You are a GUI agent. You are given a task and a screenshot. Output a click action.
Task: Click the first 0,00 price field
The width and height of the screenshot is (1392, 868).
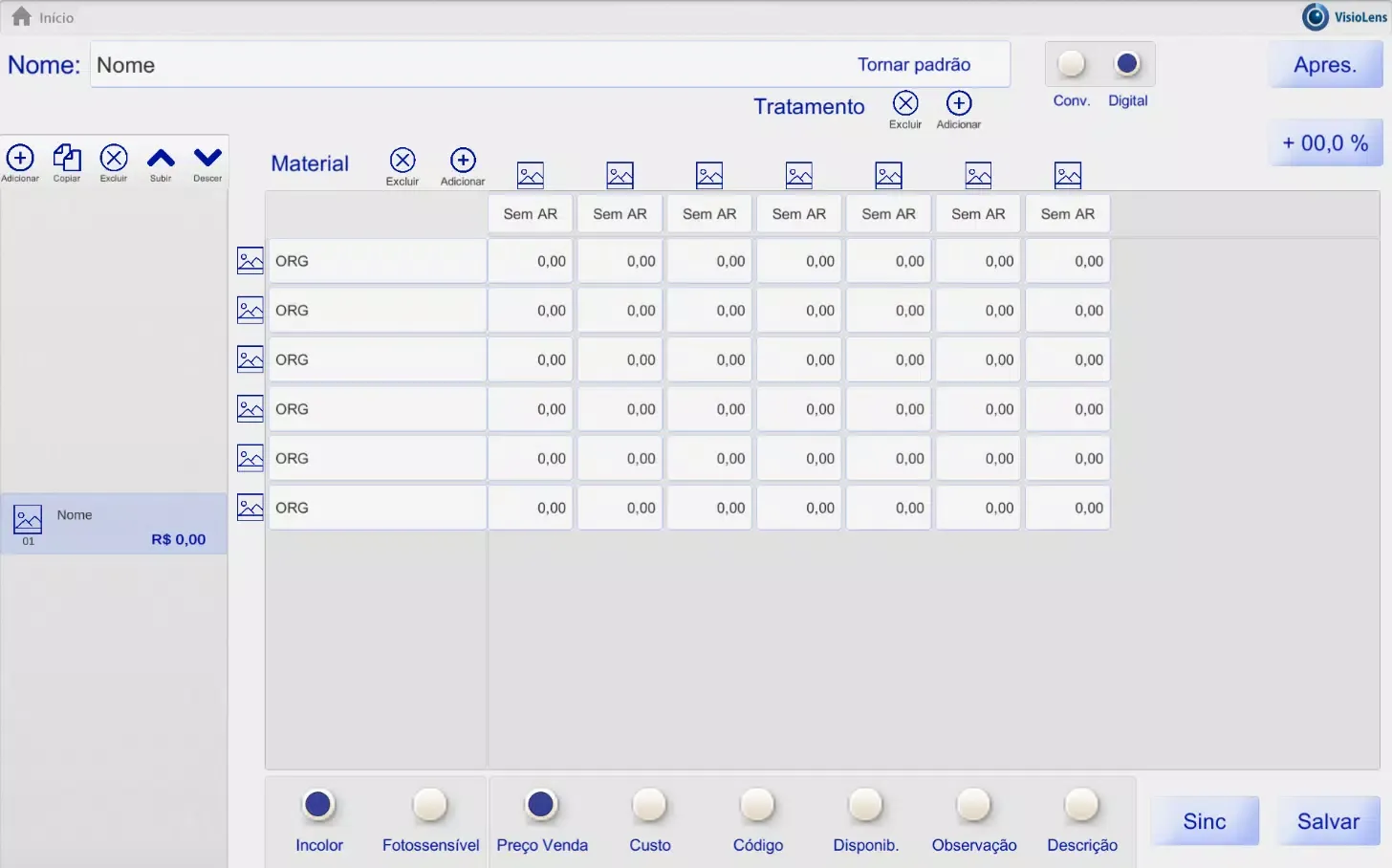click(530, 260)
